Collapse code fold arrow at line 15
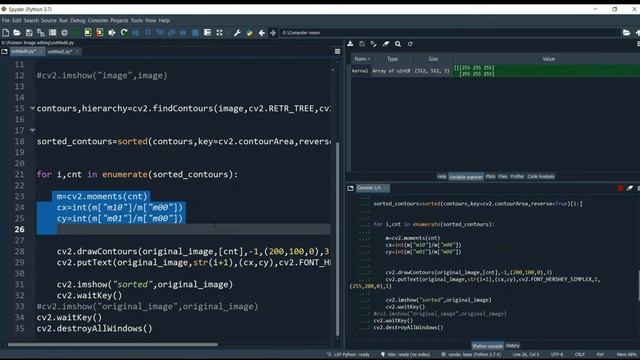This screenshot has height=360, width=640. tap(32, 108)
